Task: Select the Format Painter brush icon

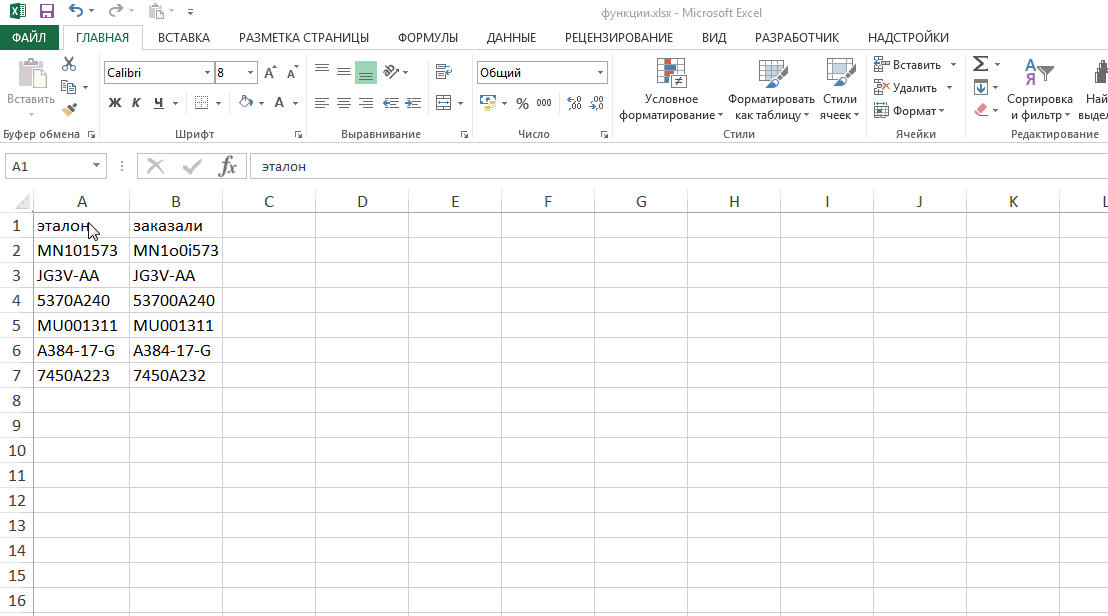Action: click(69, 110)
